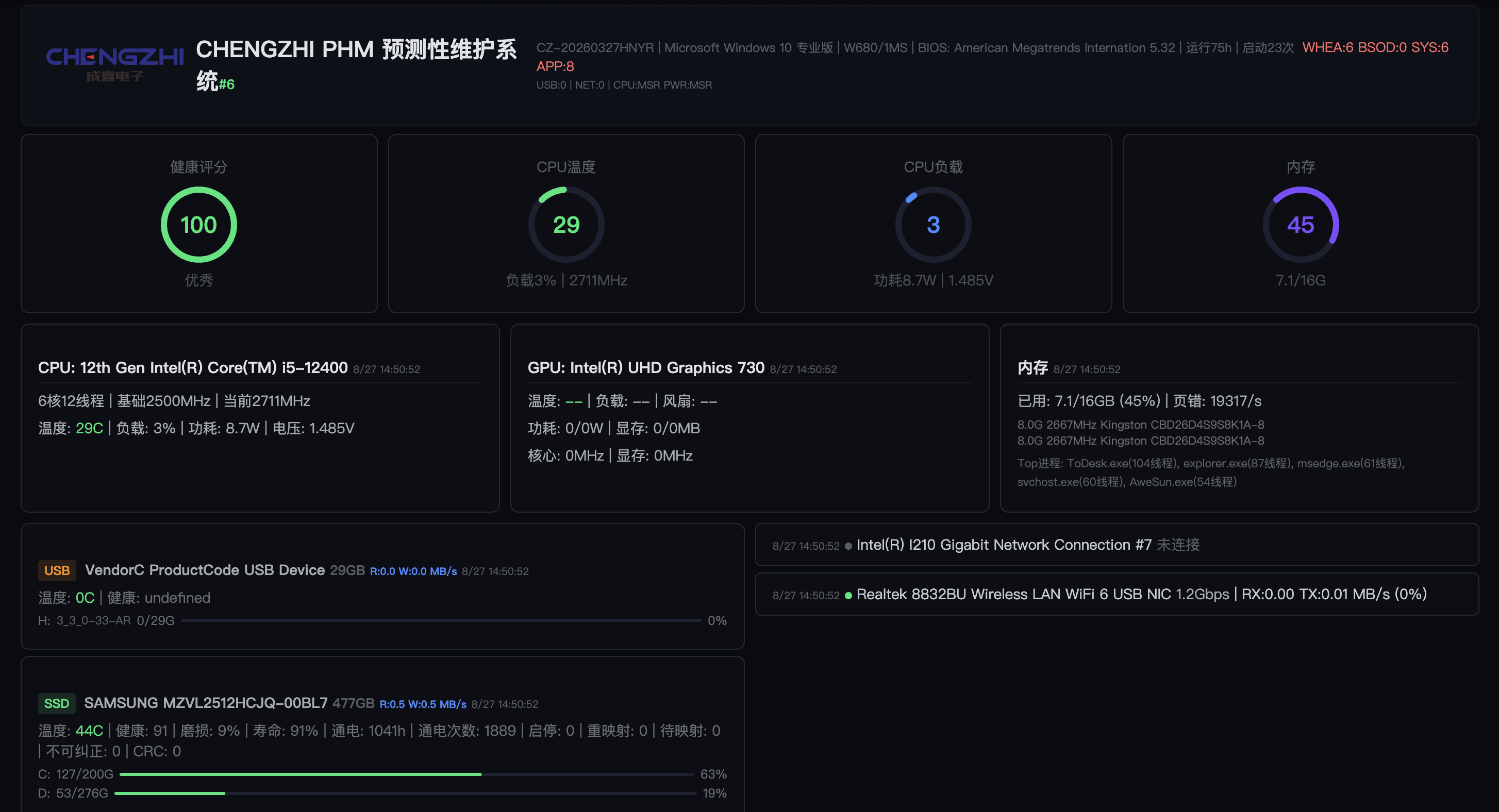Screen dimensions: 1499x812
Task: Click the VendorC ProductCode USB Device name
Action: (205, 570)
